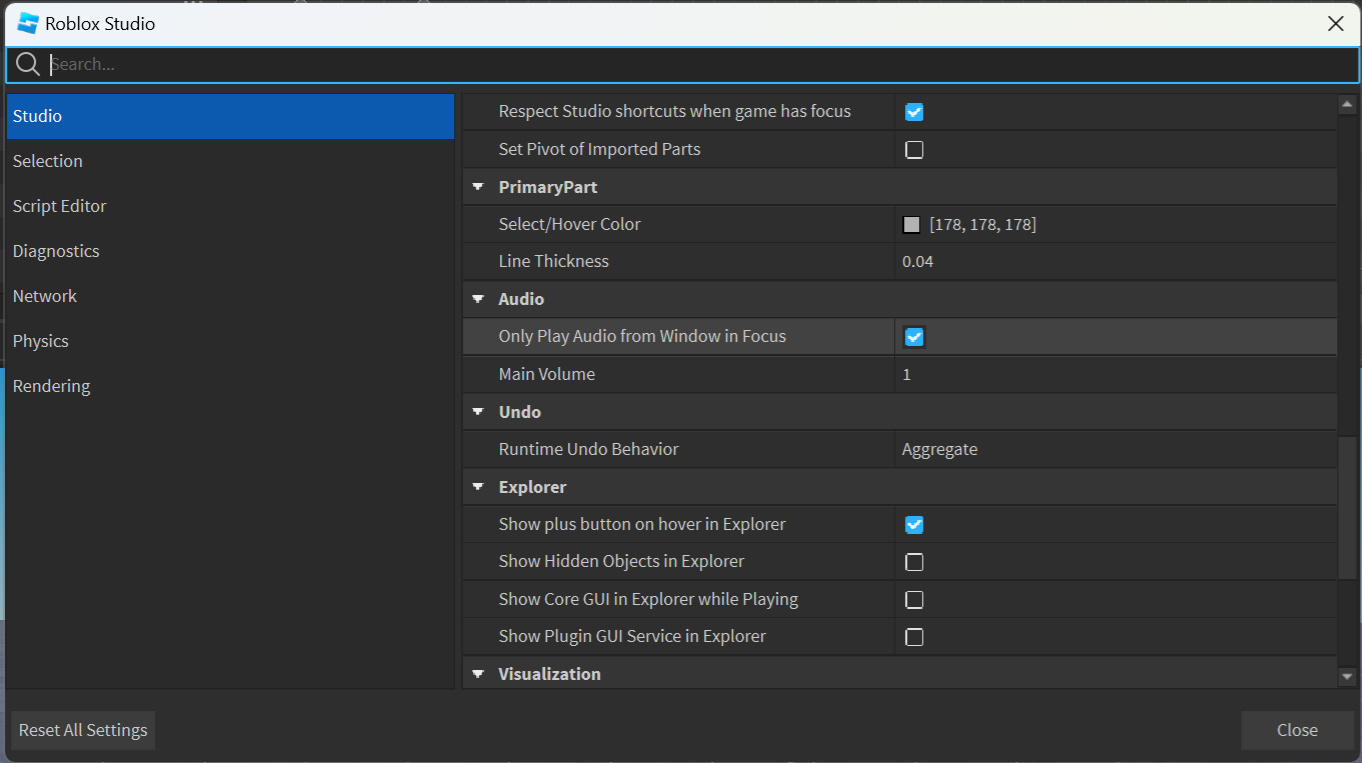This screenshot has height=763, width=1362.
Task: Collapse the Audio section arrow
Action: [478, 299]
